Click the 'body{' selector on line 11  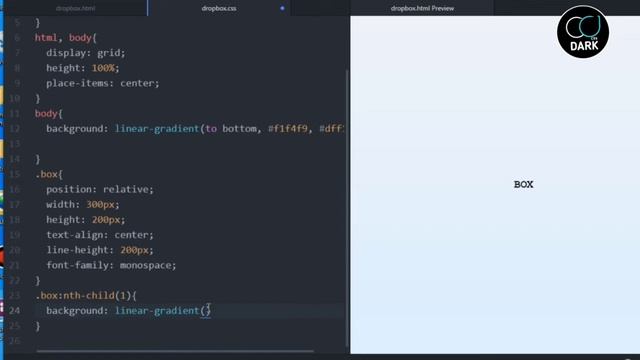[x=49, y=113]
